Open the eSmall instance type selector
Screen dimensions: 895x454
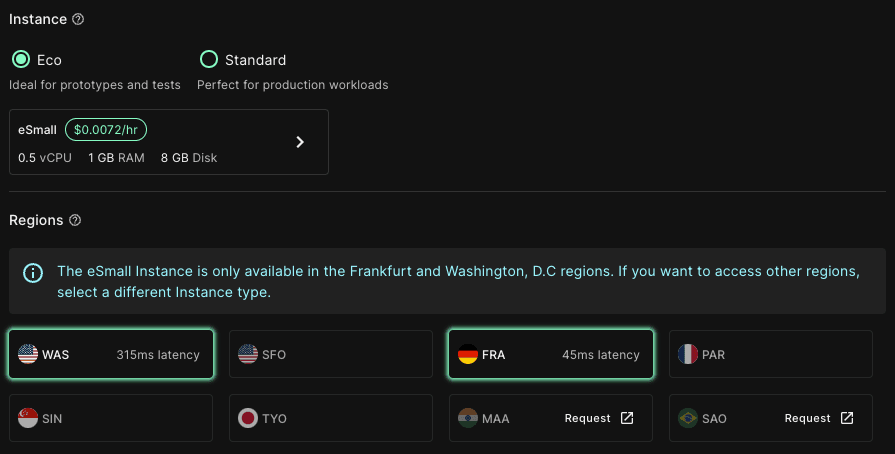click(168, 142)
